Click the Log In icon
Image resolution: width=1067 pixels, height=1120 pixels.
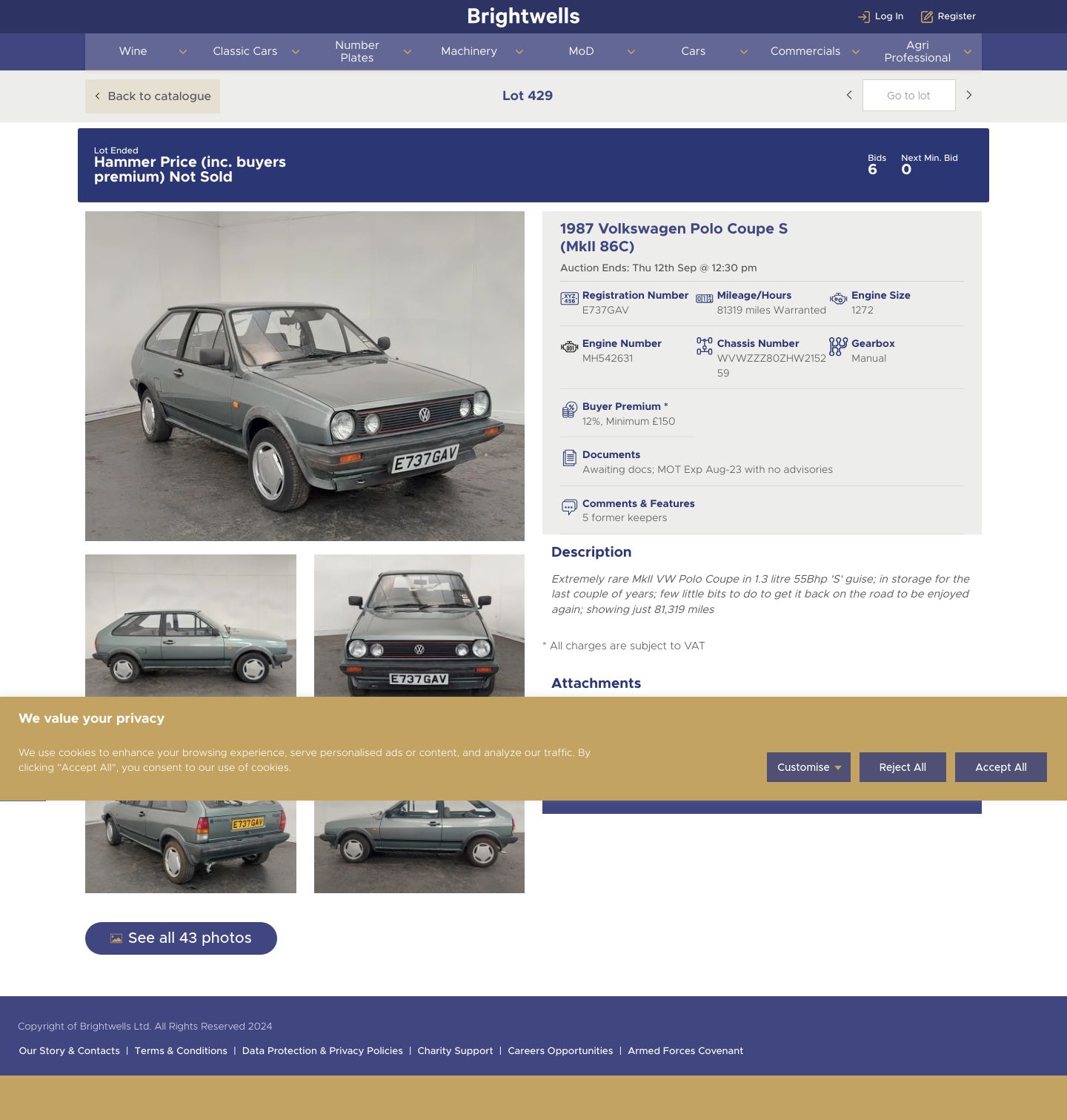click(863, 16)
